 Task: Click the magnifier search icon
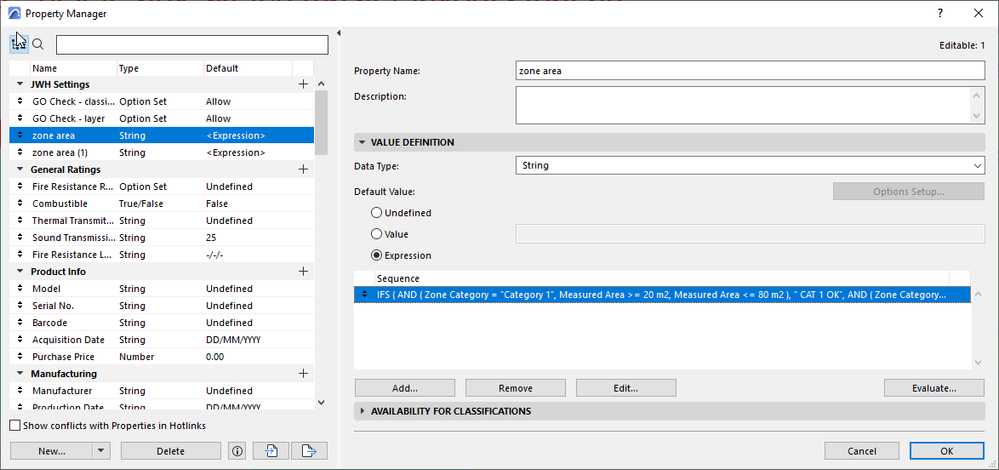38,44
